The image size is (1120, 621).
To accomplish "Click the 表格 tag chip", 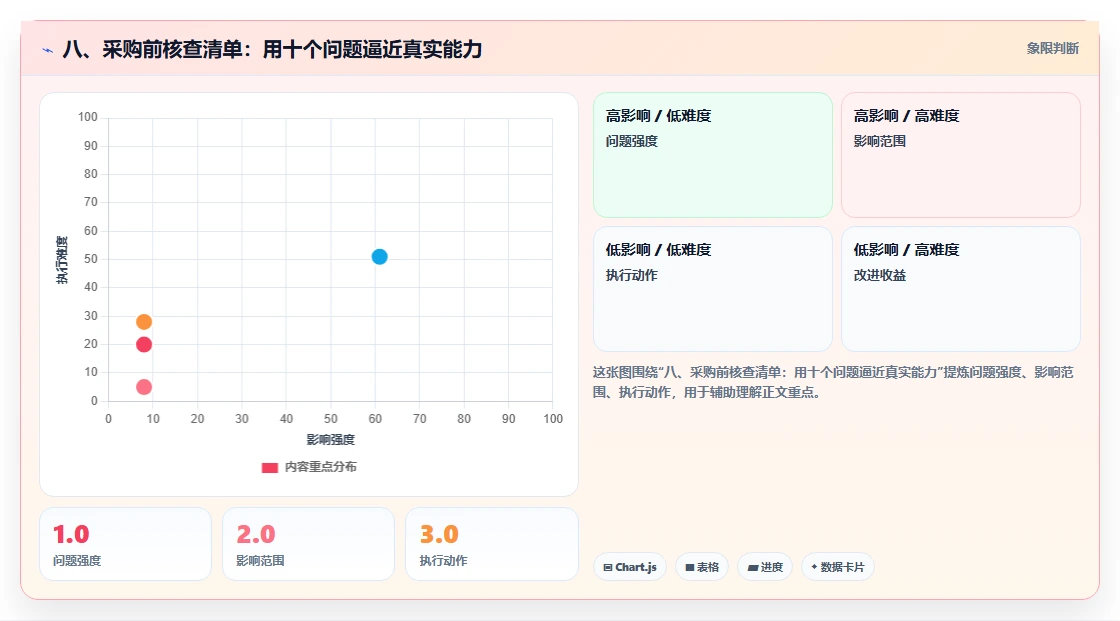I will 702,567.
